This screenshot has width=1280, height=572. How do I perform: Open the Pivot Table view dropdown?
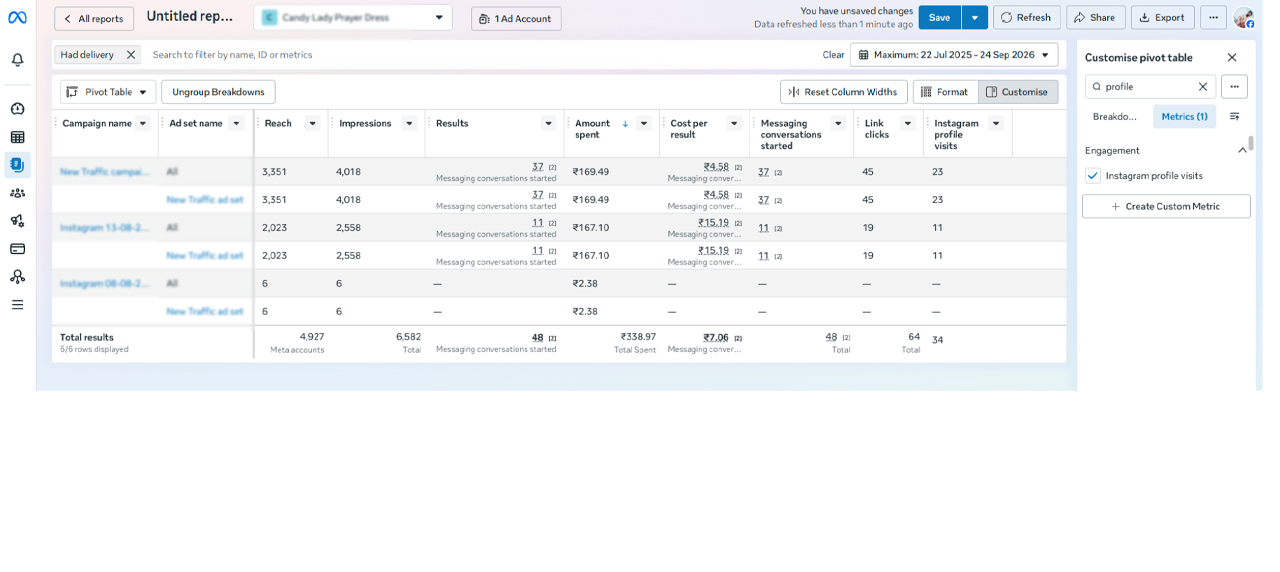108,92
